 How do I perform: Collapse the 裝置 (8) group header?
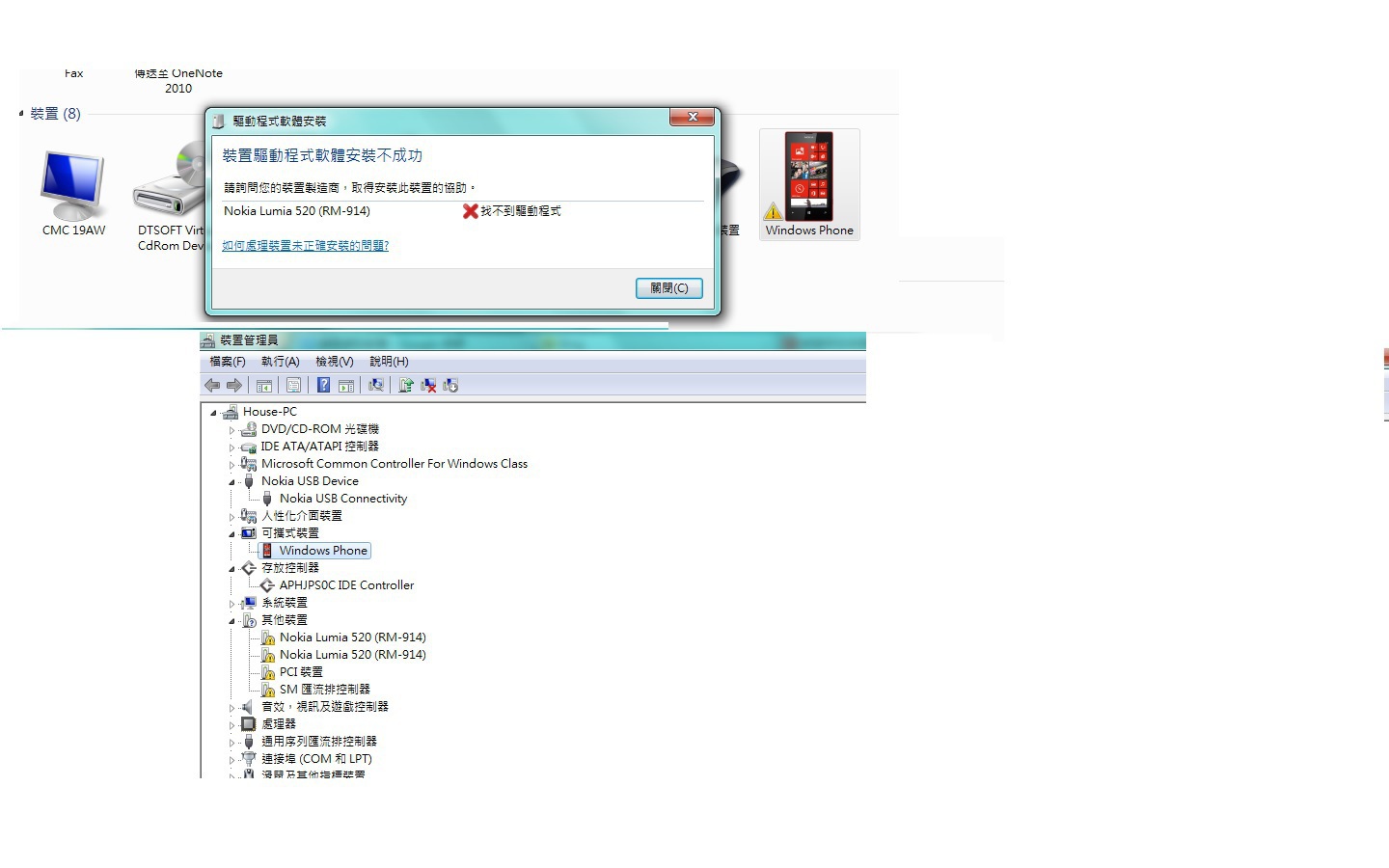coord(21,114)
